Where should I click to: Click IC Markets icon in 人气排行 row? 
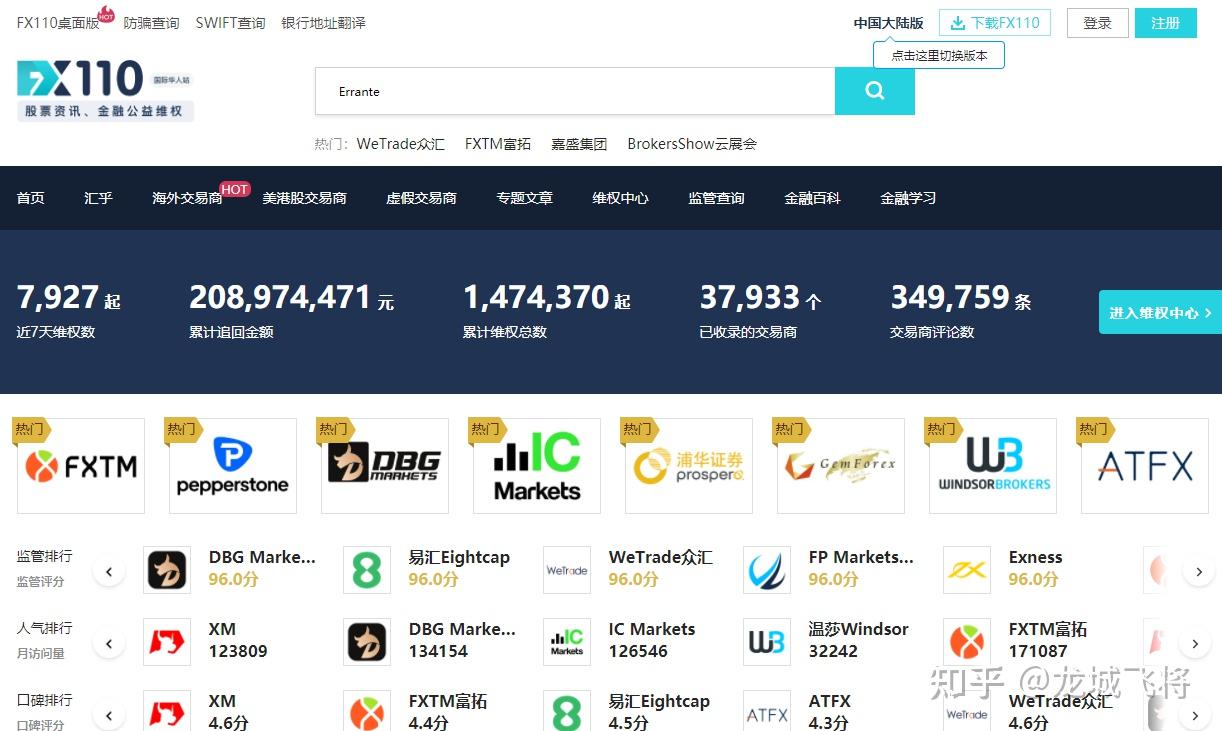[x=567, y=642]
